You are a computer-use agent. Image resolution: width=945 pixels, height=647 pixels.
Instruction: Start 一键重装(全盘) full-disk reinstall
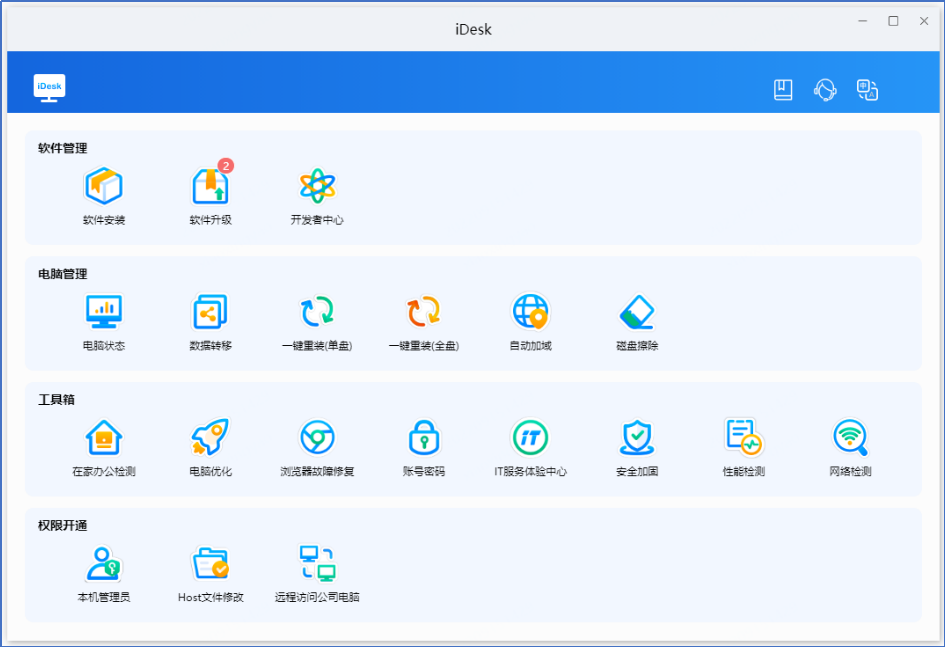click(424, 311)
